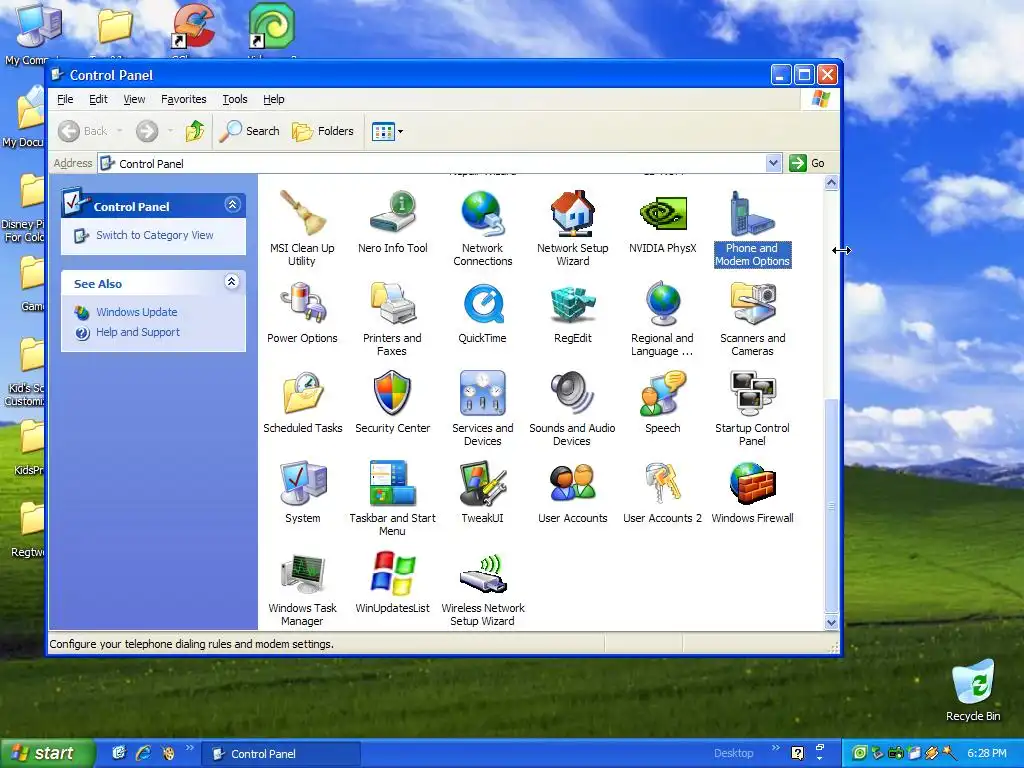Click the Control Panel taskbar button
The width and height of the screenshot is (1024, 768).
click(x=281, y=754)
